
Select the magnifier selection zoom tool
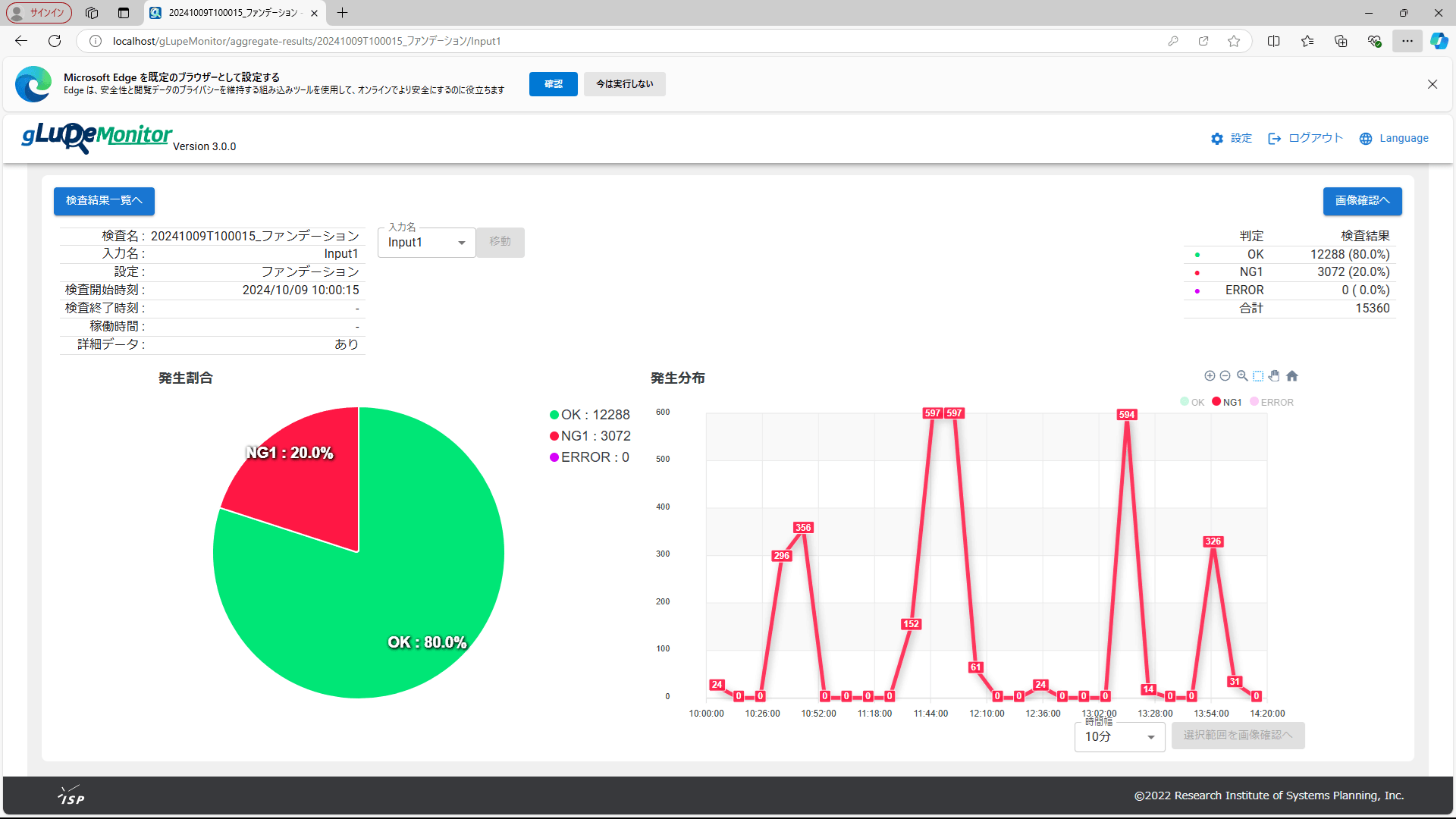[1242, 376]
